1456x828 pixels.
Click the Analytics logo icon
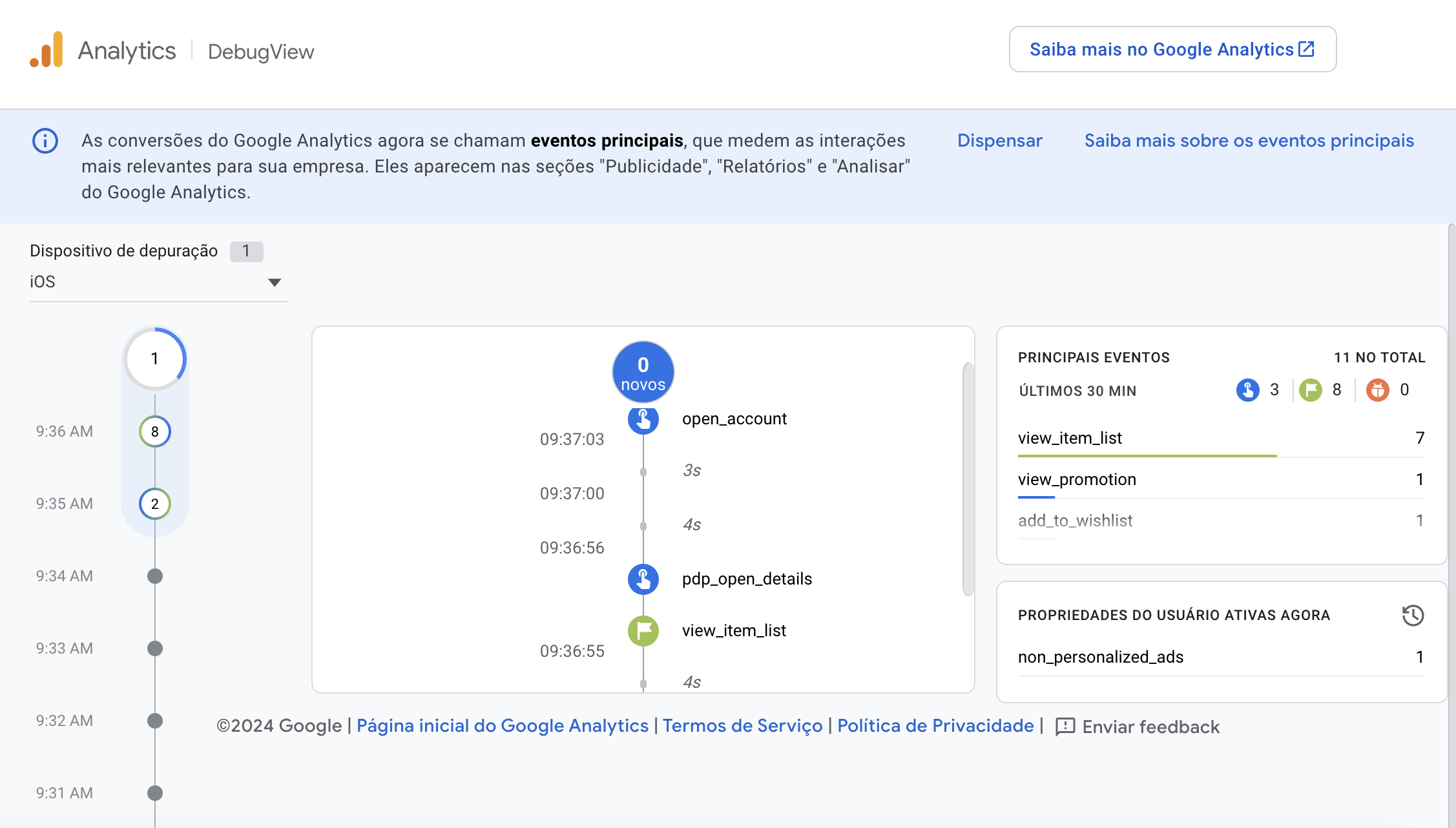click(x=47, y=50)
